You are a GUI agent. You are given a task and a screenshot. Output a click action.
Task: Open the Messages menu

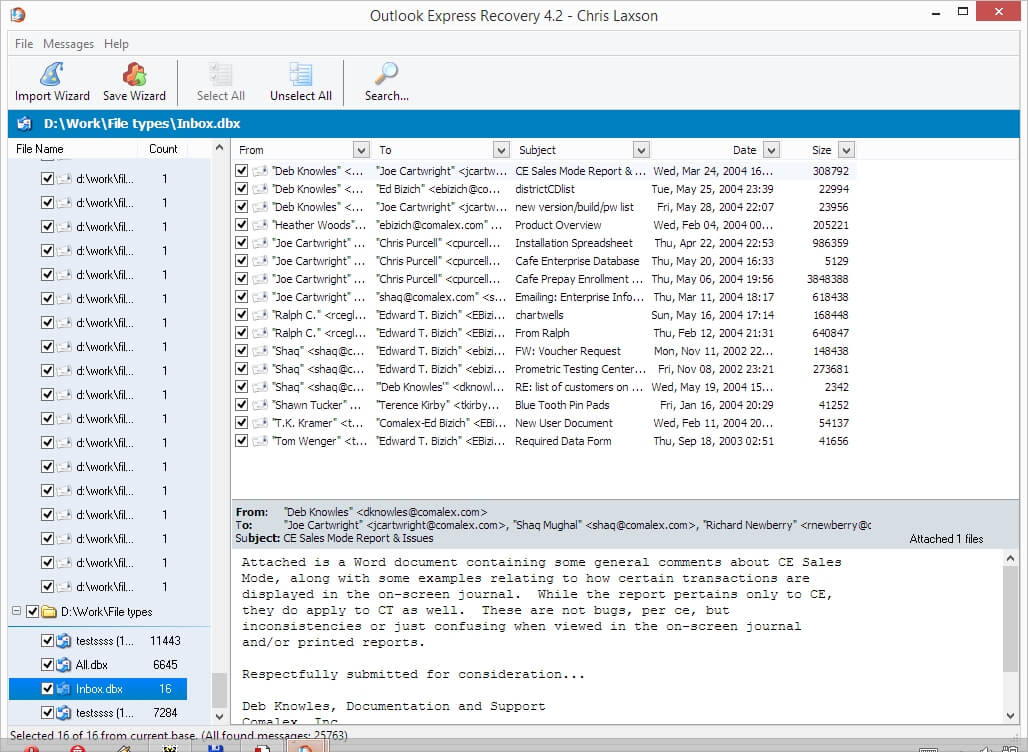[x=68, y=44]
